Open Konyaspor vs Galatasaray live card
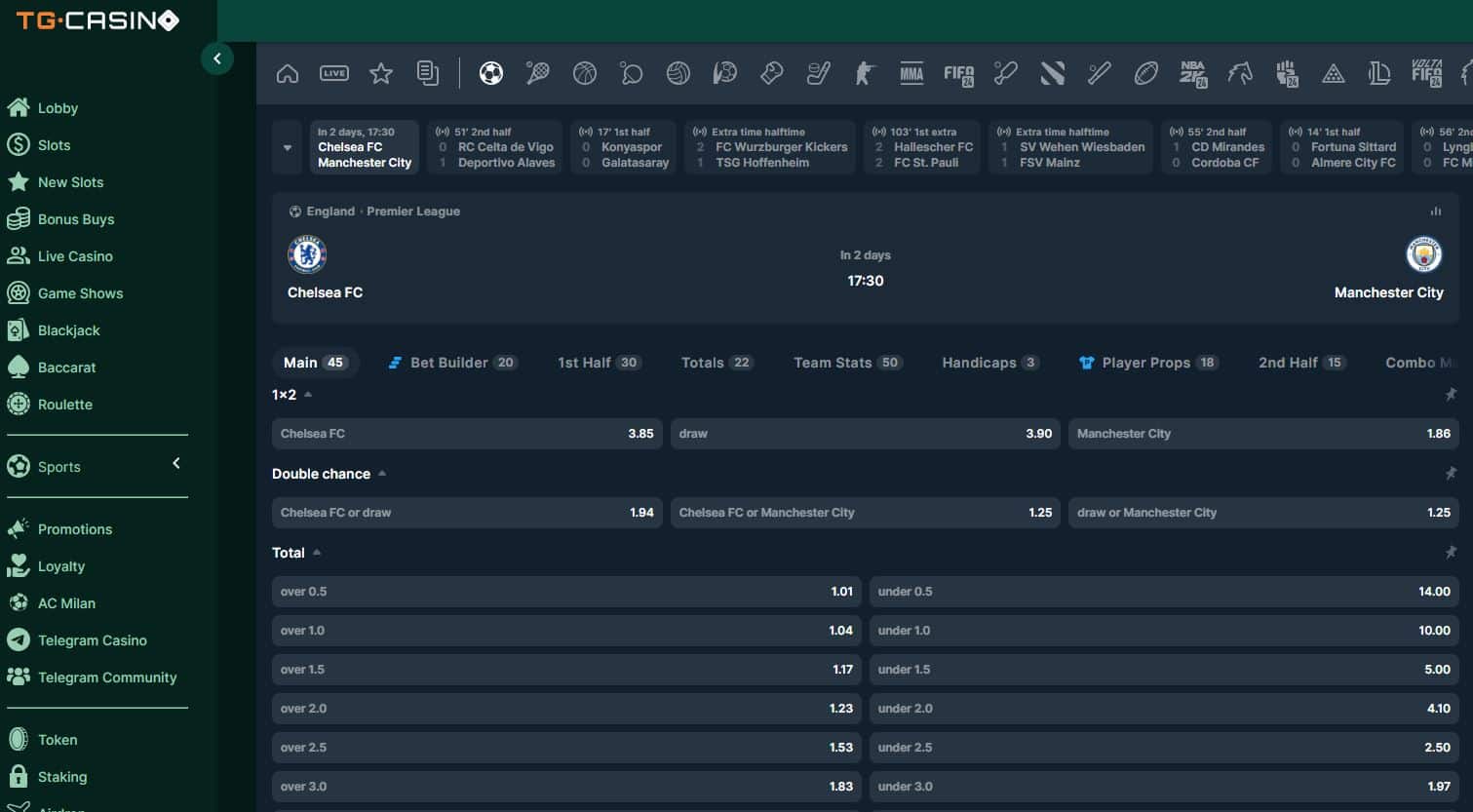1473x812 pixels. (x=624, y=147)
